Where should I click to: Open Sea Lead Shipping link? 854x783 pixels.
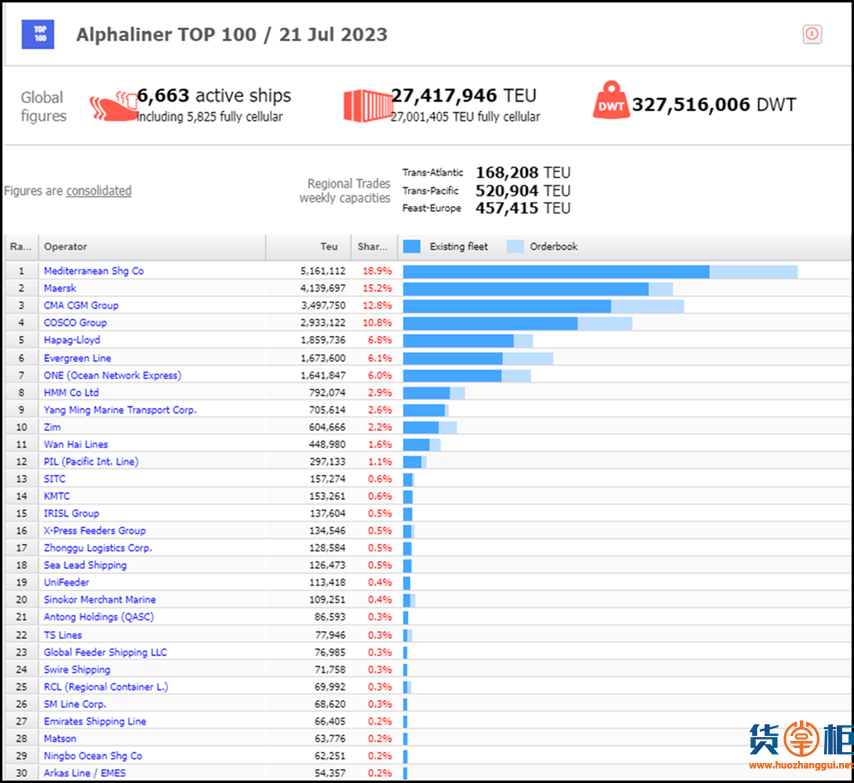click(85, 565)
